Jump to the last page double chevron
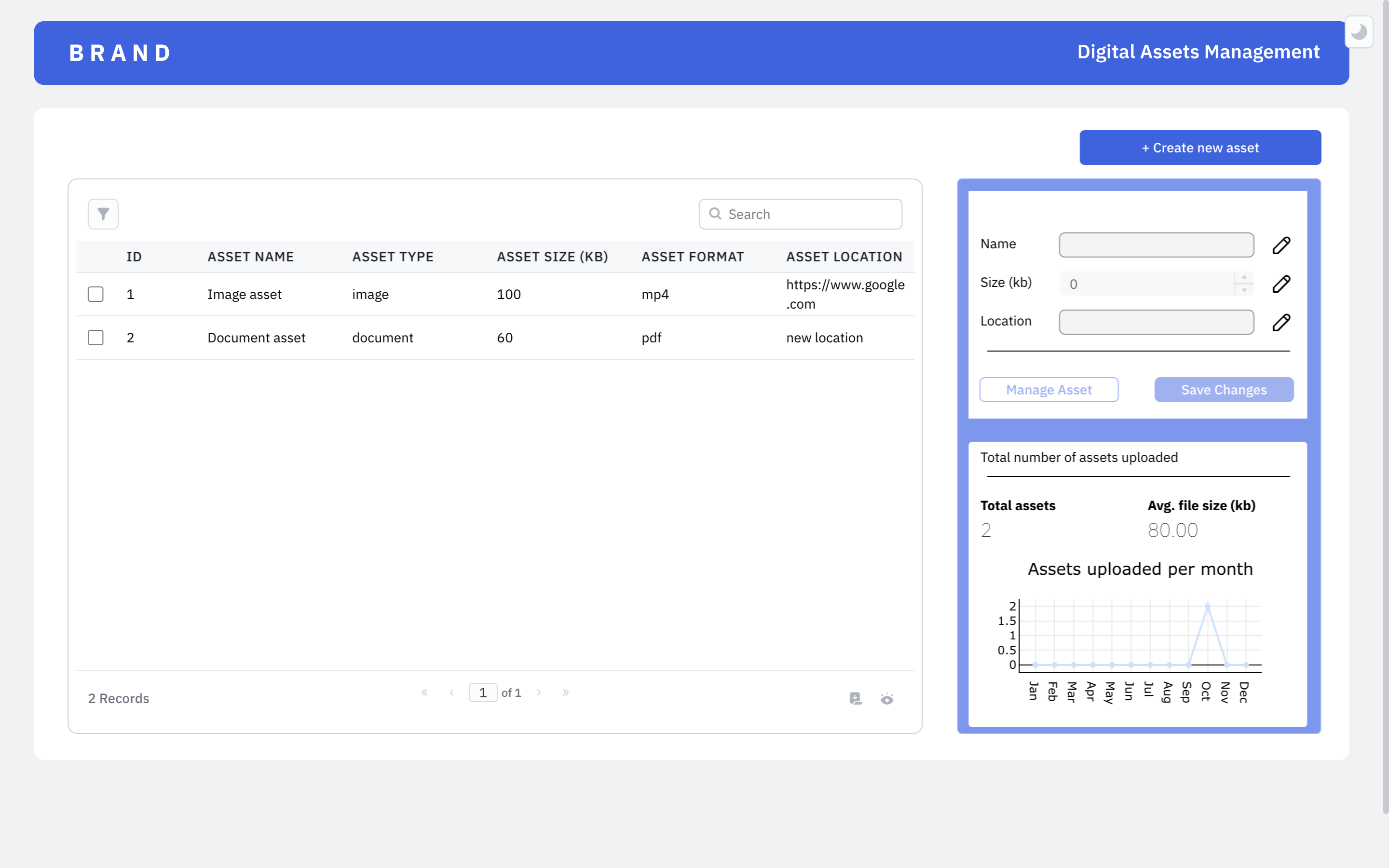The height and width of the screenshot is (868, 1389). point(565,692)
